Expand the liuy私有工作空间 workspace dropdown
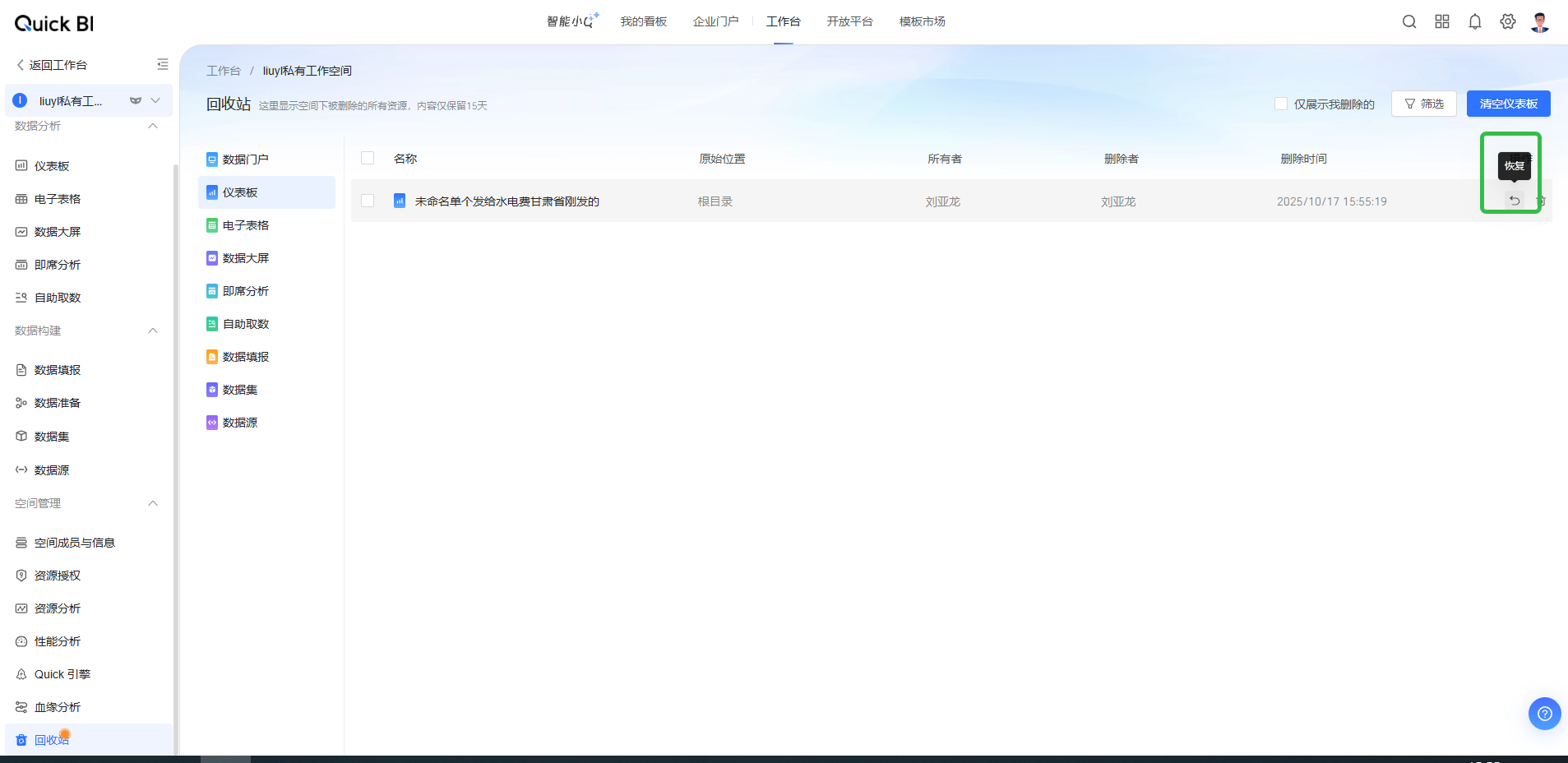Image resolution: width=1568 pixels, height=763 pixels. [155, 100]
